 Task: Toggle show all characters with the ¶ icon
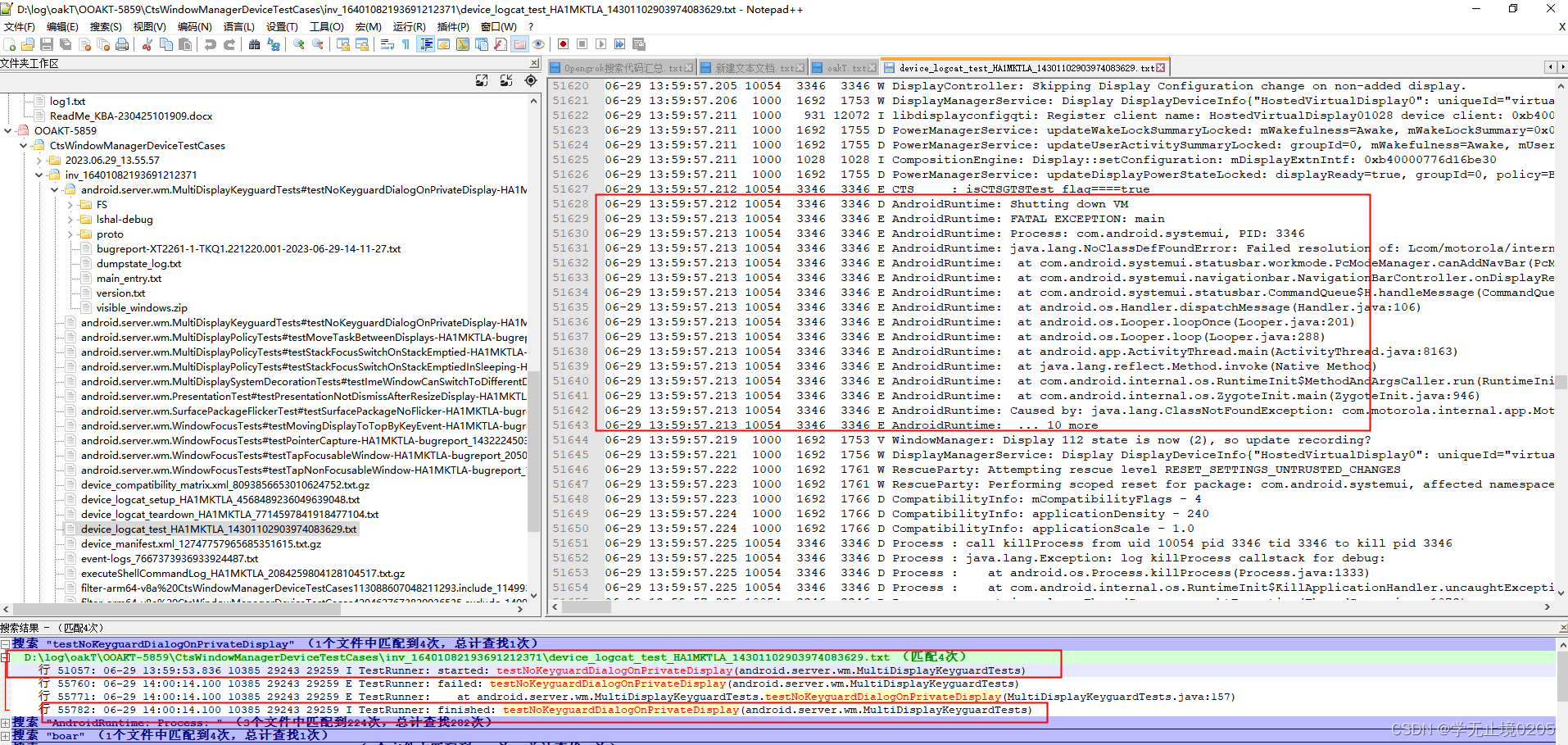(x=406, y=43)
